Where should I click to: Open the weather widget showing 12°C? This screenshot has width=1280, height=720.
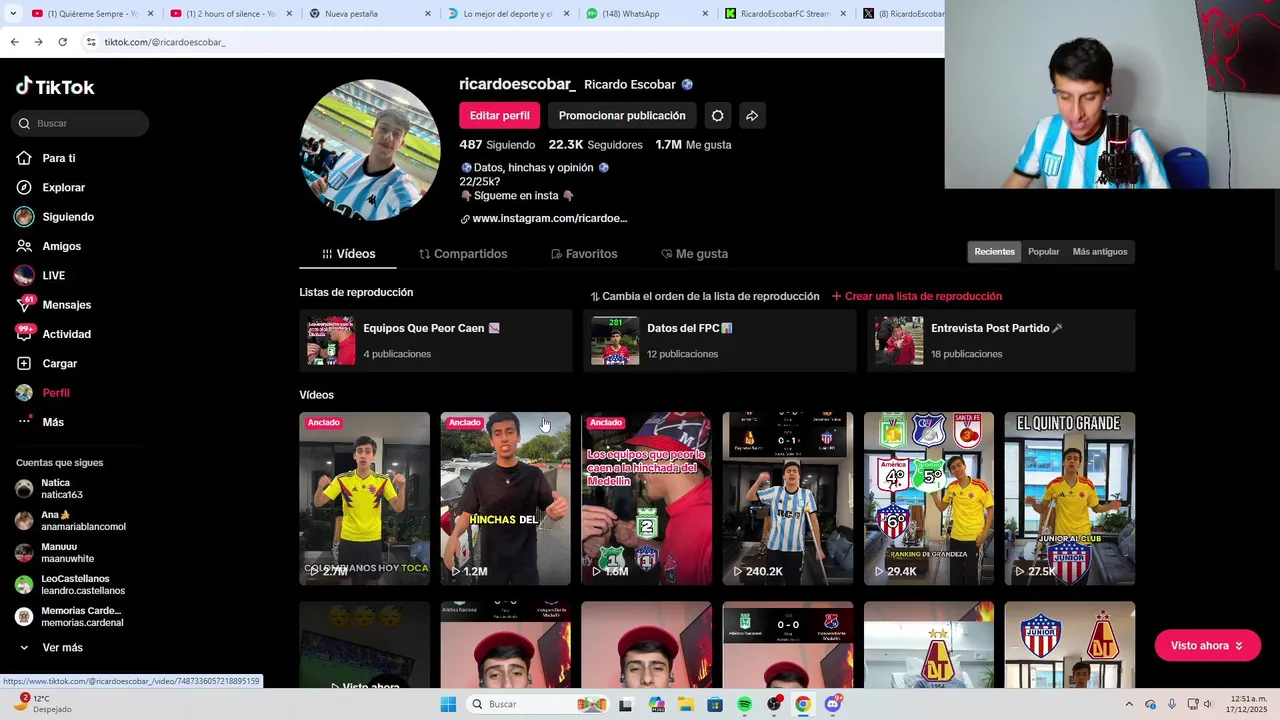click(x=45, y=704)
